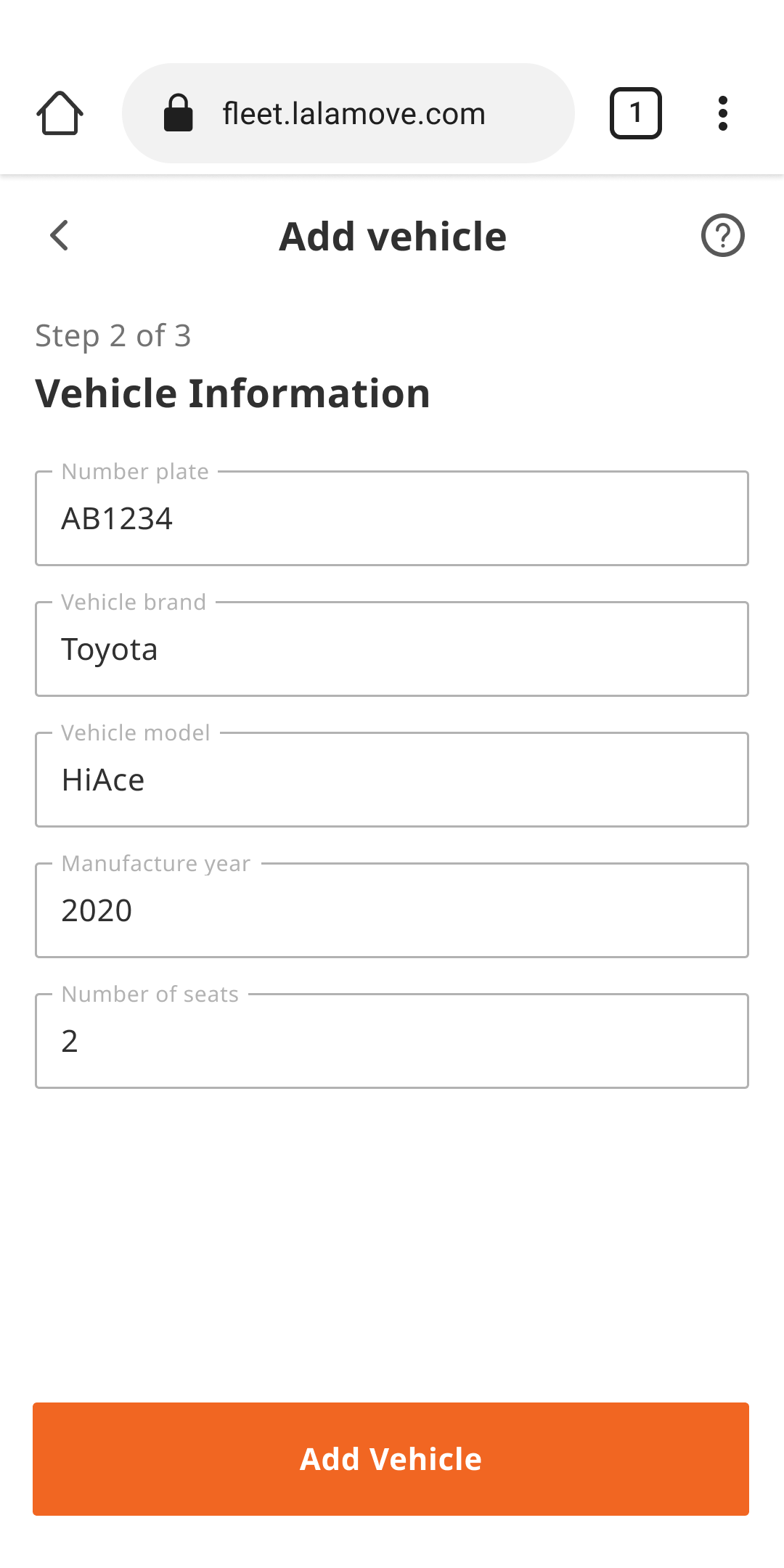This screenshot has height=1568, width=784.
Task: Go back using the left chevron arrow
Action: pyautogui.click(x=60, y=235)
